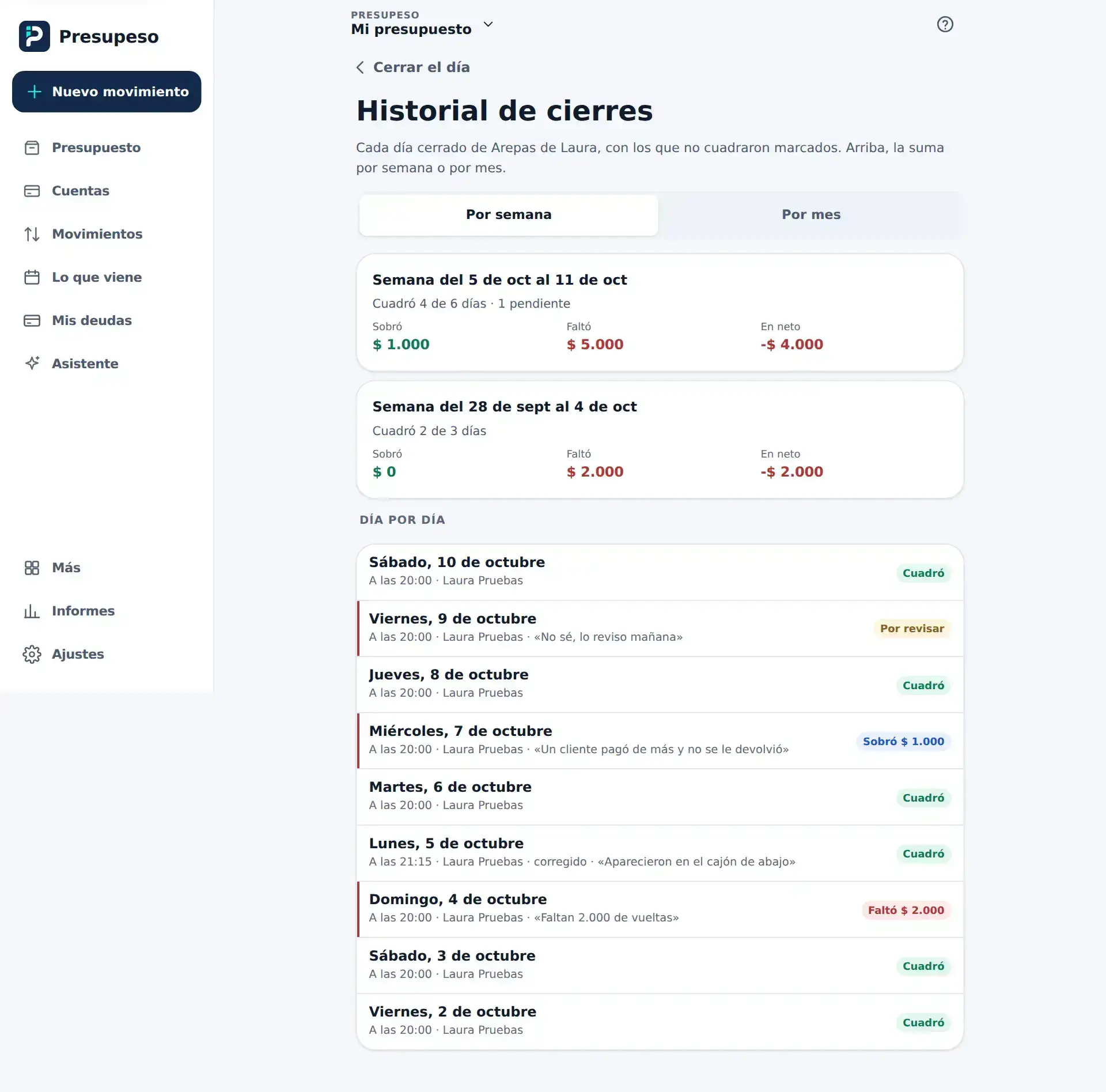The width and height of the screenshot is (1106, 1092).
Task: Open the Mi presupuesto budget selector
Action: pyautogui.click(x=422, y=24)
